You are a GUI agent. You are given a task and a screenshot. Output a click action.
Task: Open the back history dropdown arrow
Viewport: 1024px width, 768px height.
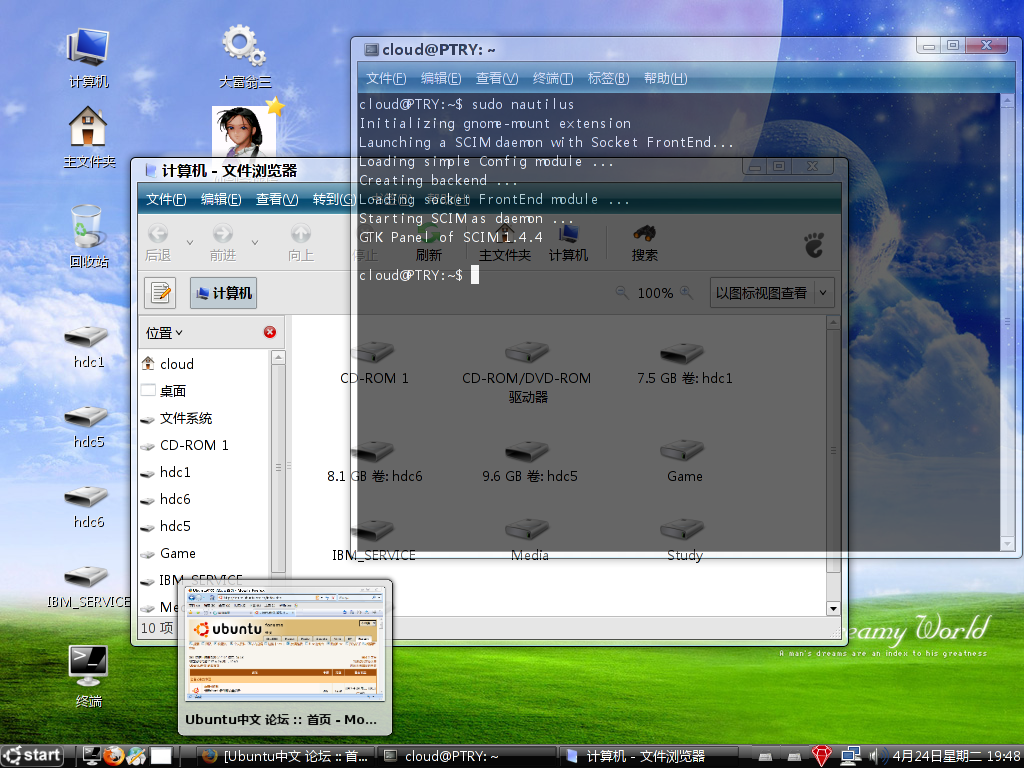coord(190,242)
